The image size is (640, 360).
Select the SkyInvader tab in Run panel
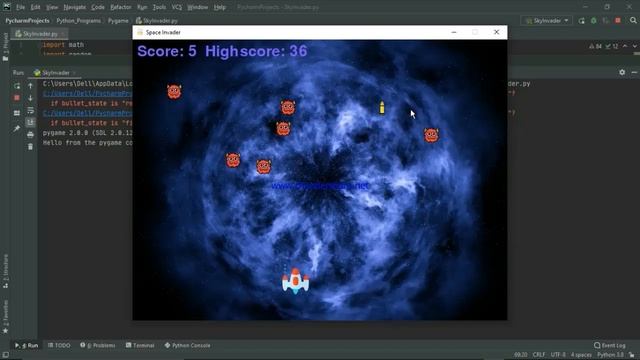56,73
